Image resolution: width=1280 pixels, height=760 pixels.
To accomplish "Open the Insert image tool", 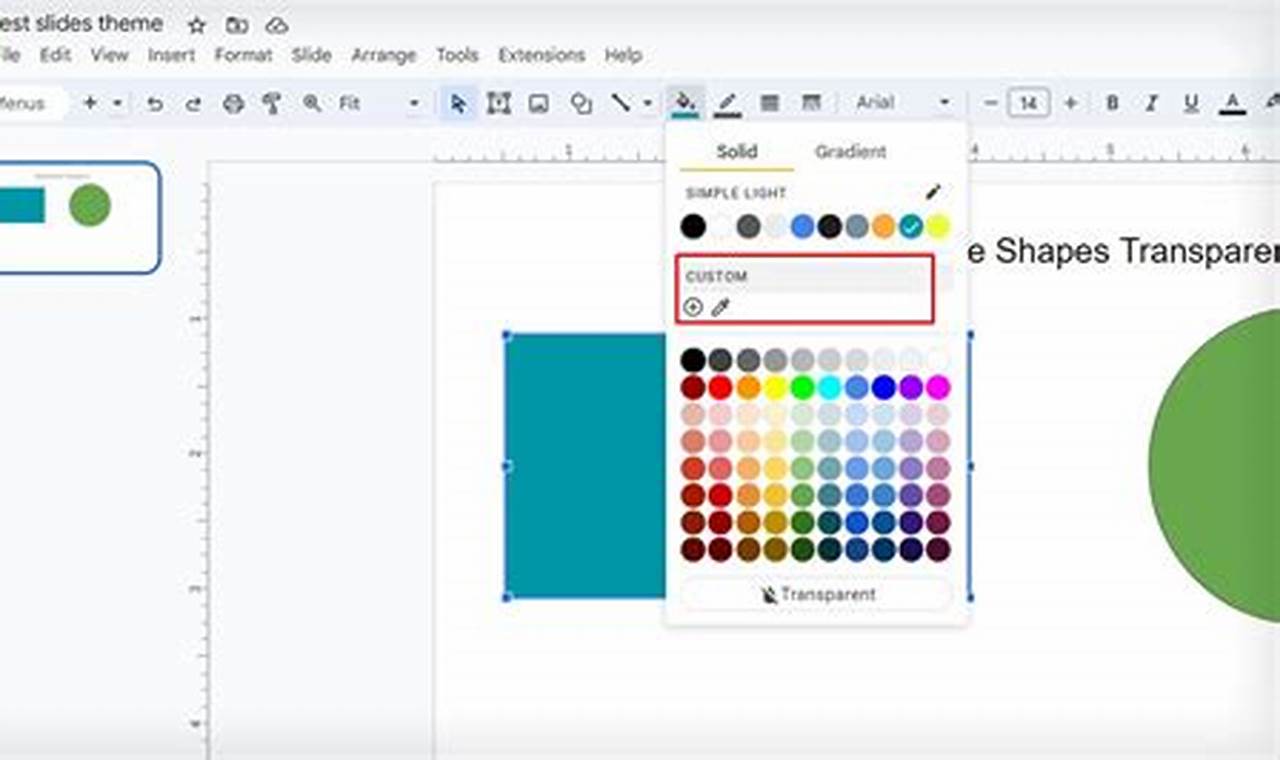I will [x=540, y=102].
